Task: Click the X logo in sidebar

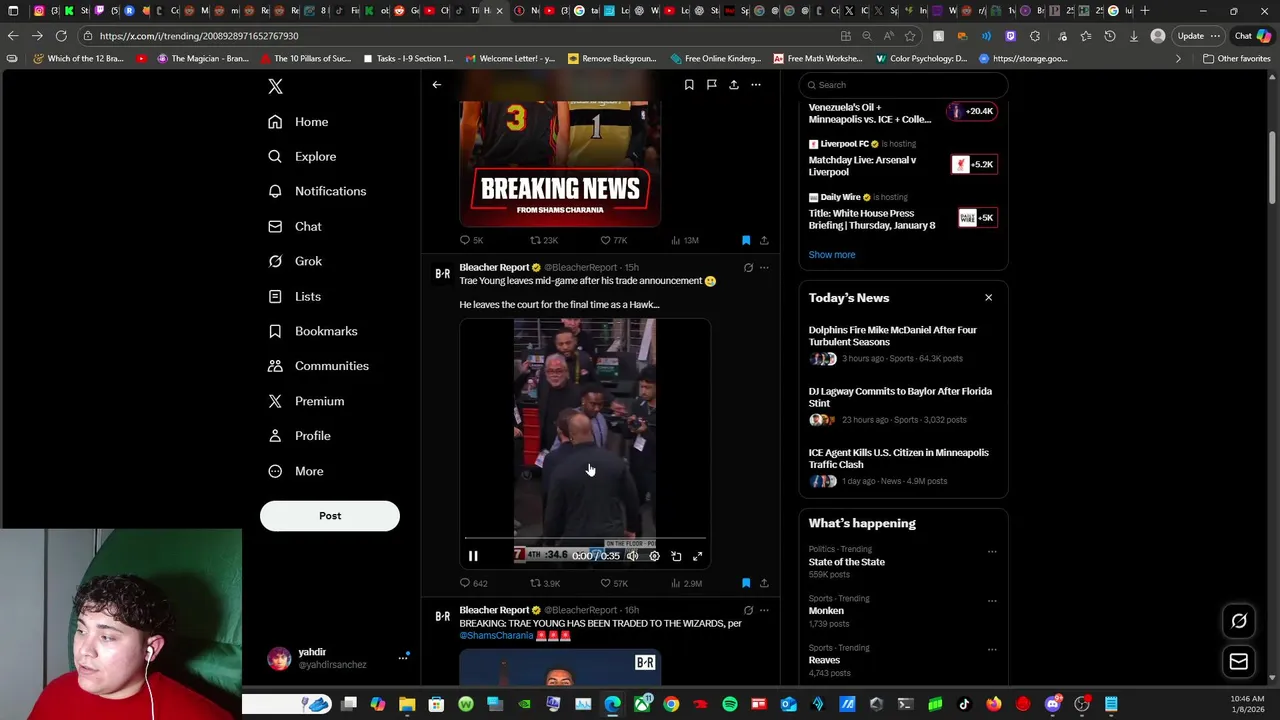Action: (275, 86)
